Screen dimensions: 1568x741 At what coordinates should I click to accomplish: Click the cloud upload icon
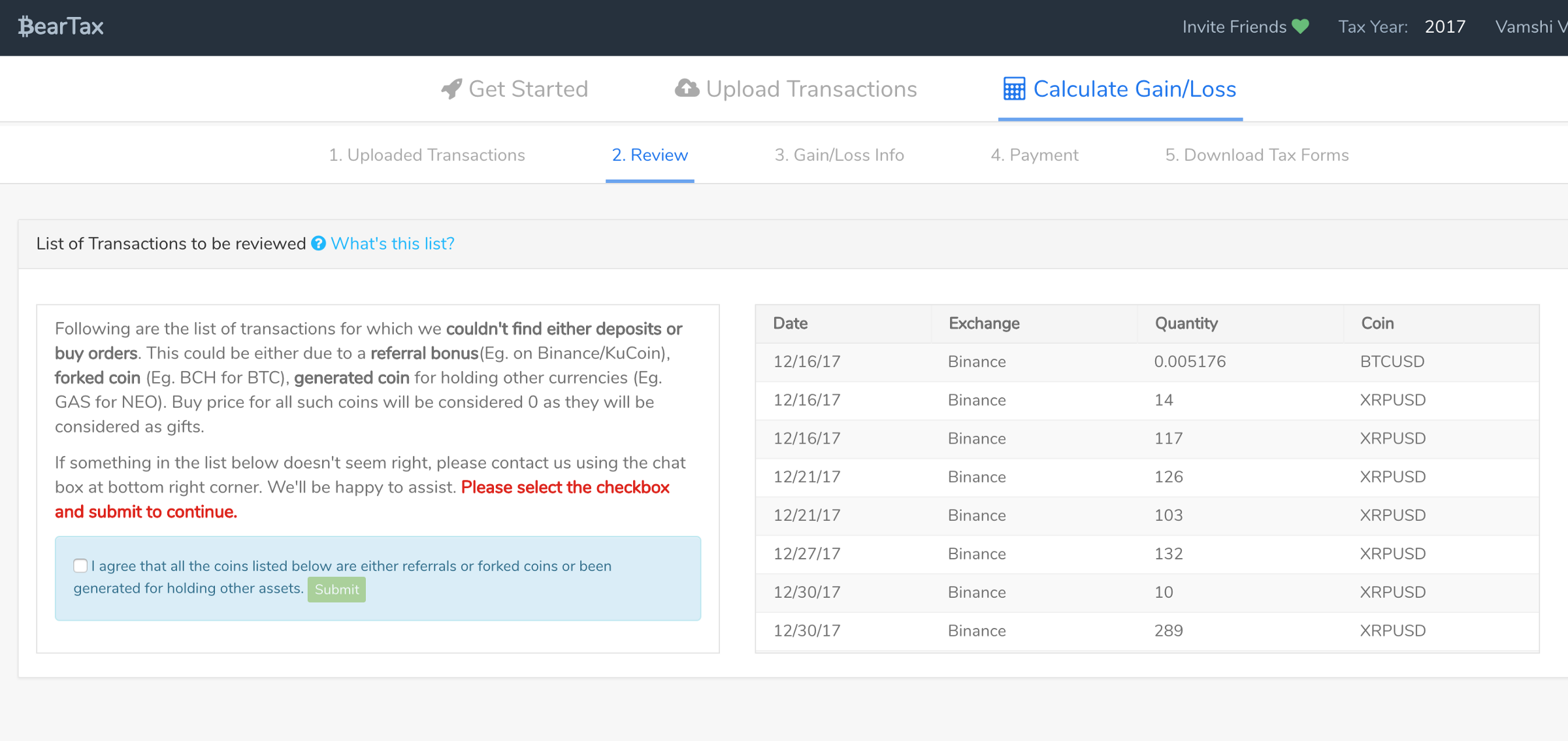(687, 88)
